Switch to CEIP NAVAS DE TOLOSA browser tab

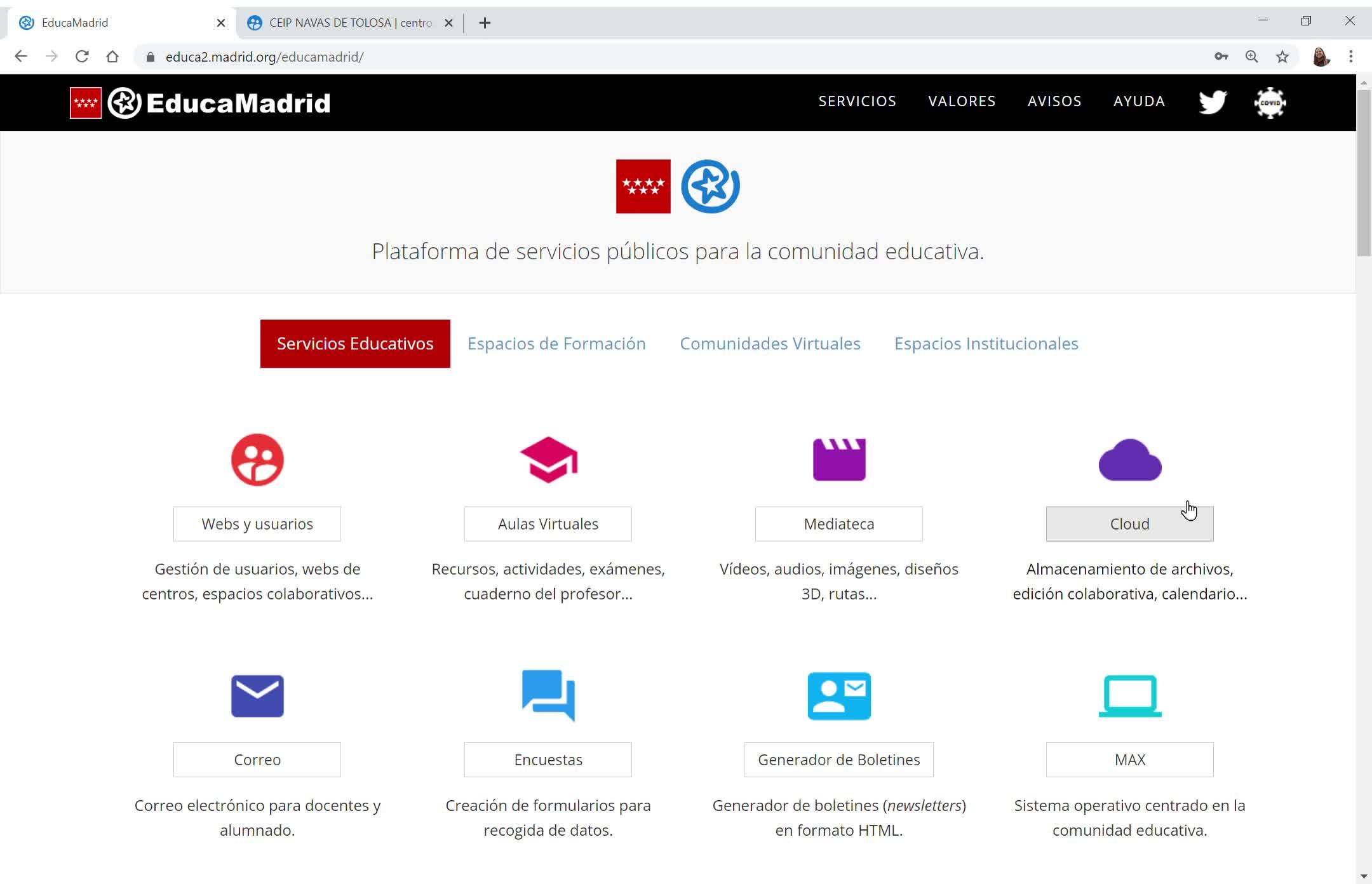349,23
